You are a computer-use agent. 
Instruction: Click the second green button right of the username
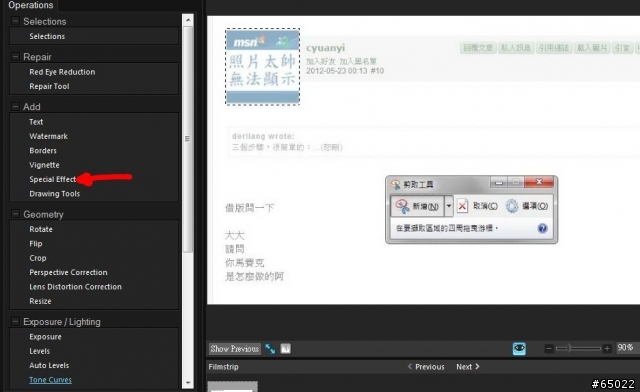click(516, 48)
